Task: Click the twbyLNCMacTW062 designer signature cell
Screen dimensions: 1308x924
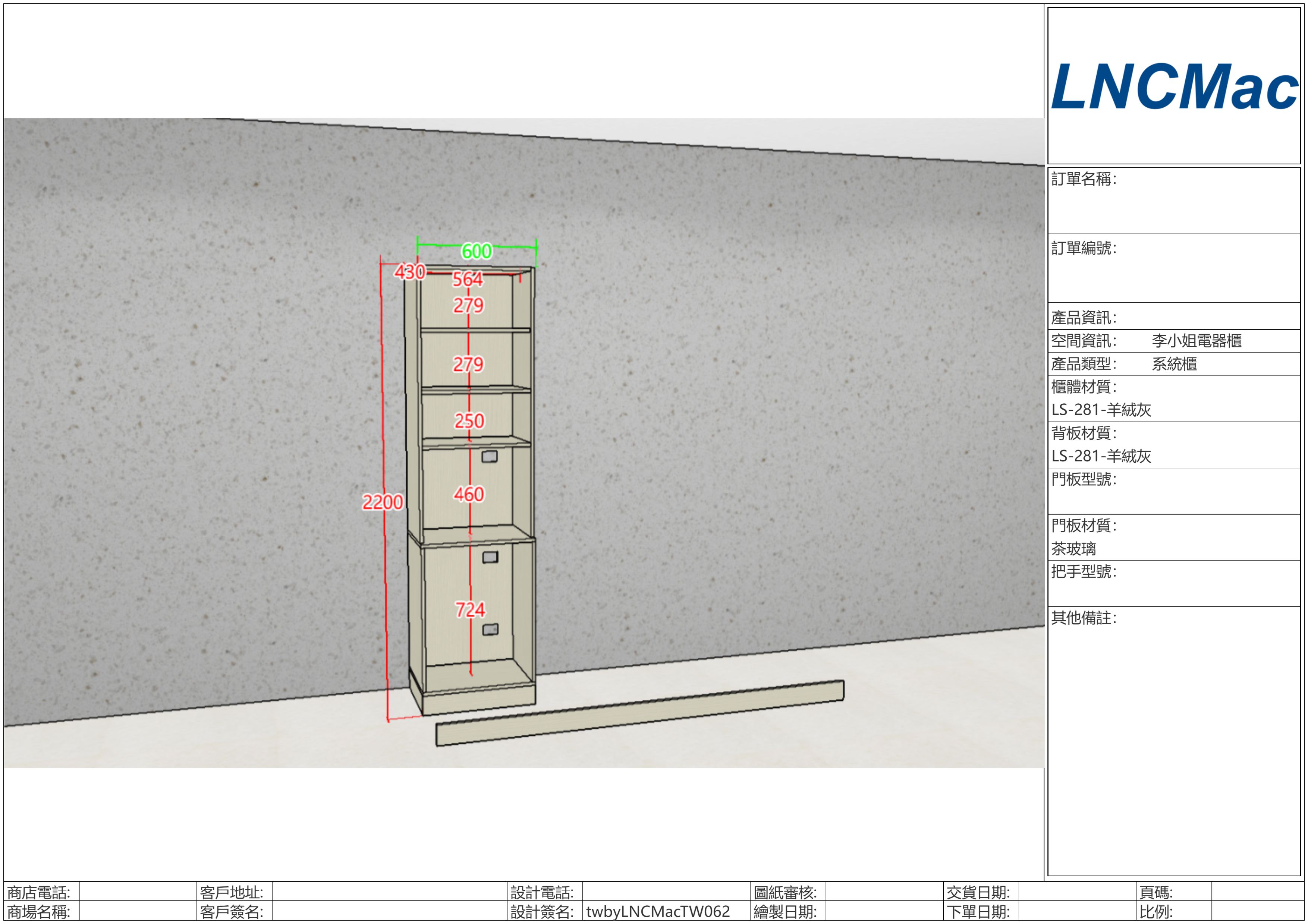Action: [657, 911]
